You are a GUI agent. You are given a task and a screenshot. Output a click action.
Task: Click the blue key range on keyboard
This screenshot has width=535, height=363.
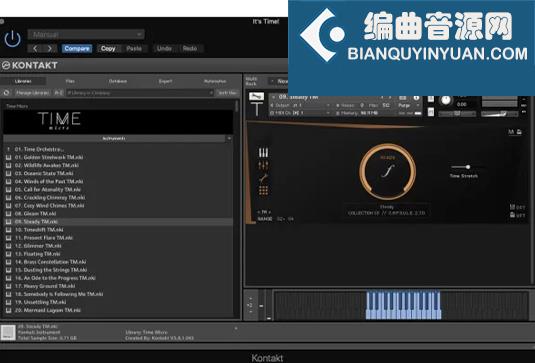[403, 305]
